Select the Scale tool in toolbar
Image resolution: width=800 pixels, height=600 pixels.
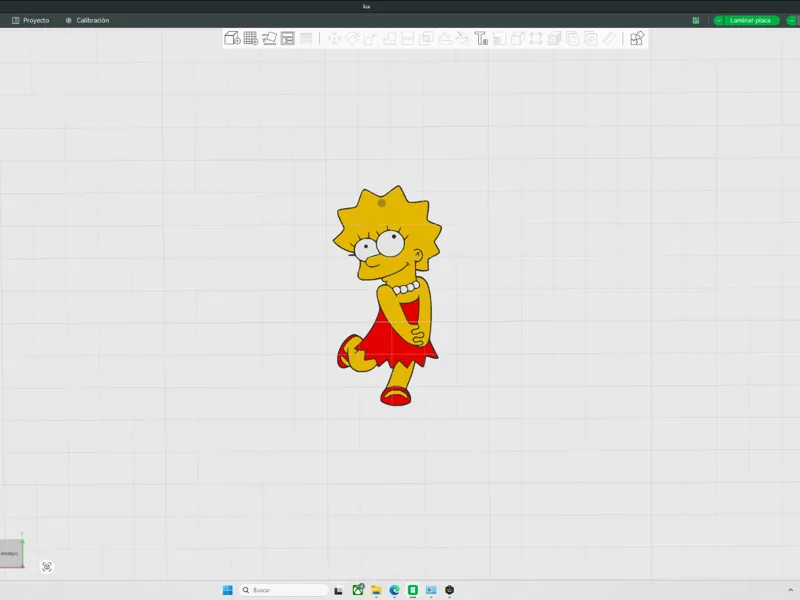coord(371,38)
